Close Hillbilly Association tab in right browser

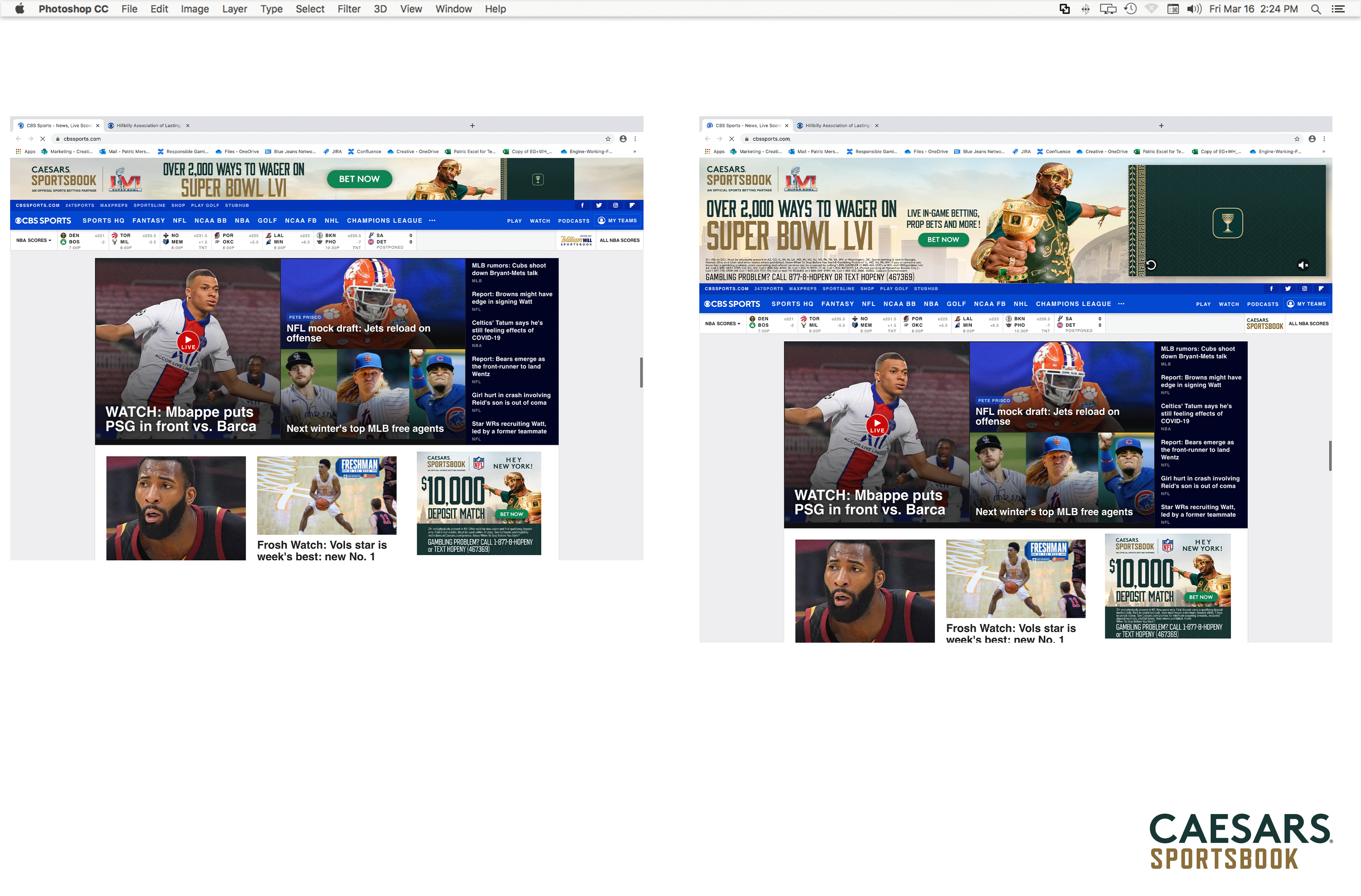pyautogui.click(x=877, y=125)
